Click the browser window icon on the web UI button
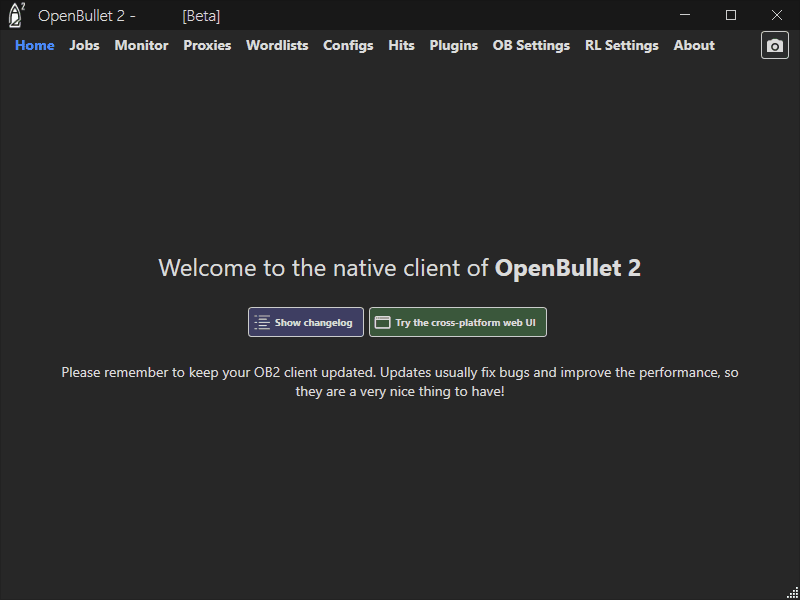 [382, 321]
